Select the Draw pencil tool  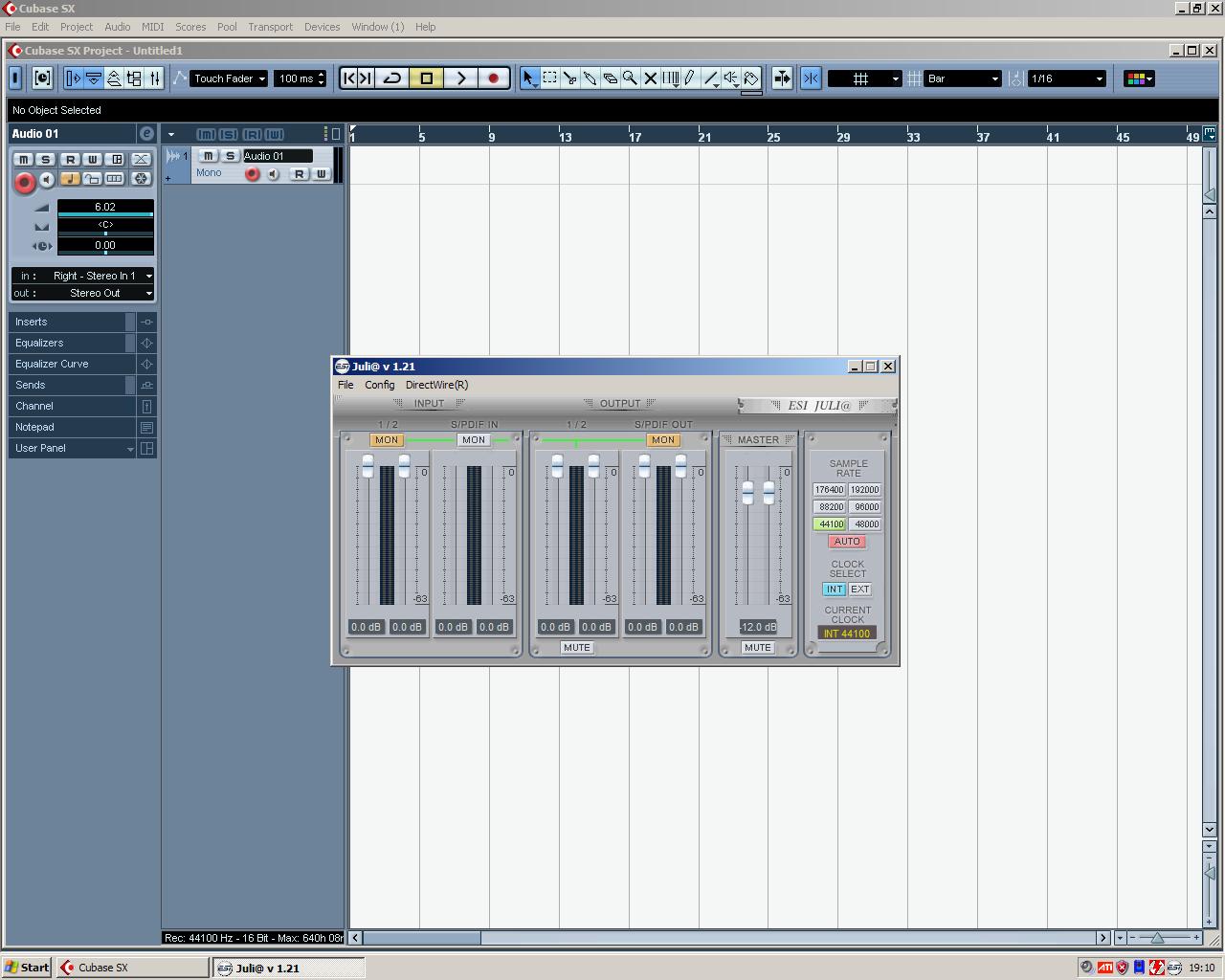pos(690,78)
